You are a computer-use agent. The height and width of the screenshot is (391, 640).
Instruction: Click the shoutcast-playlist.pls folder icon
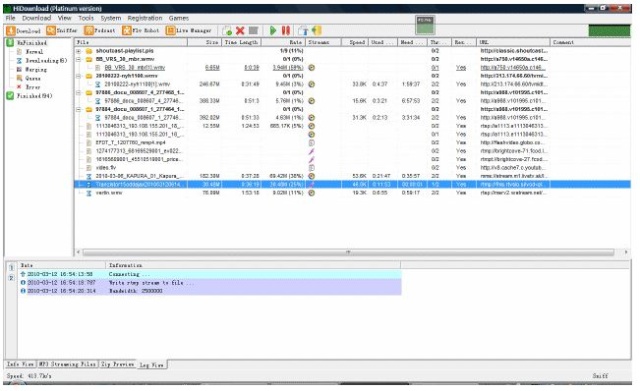click(89, 51)
